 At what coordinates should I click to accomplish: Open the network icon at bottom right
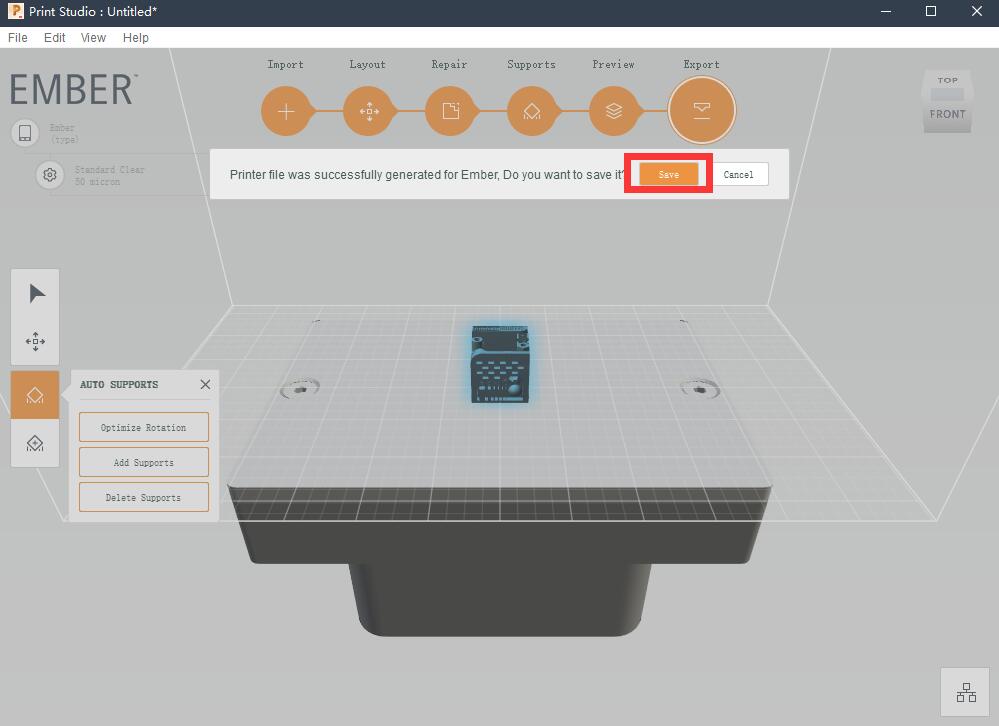pos(966,692)
